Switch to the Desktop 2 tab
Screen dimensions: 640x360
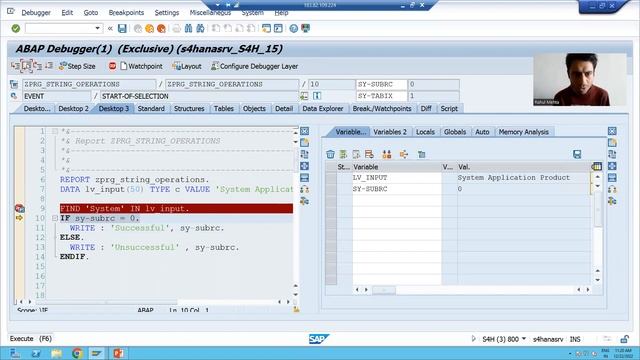pyautogui.click(x=73, y=109)
